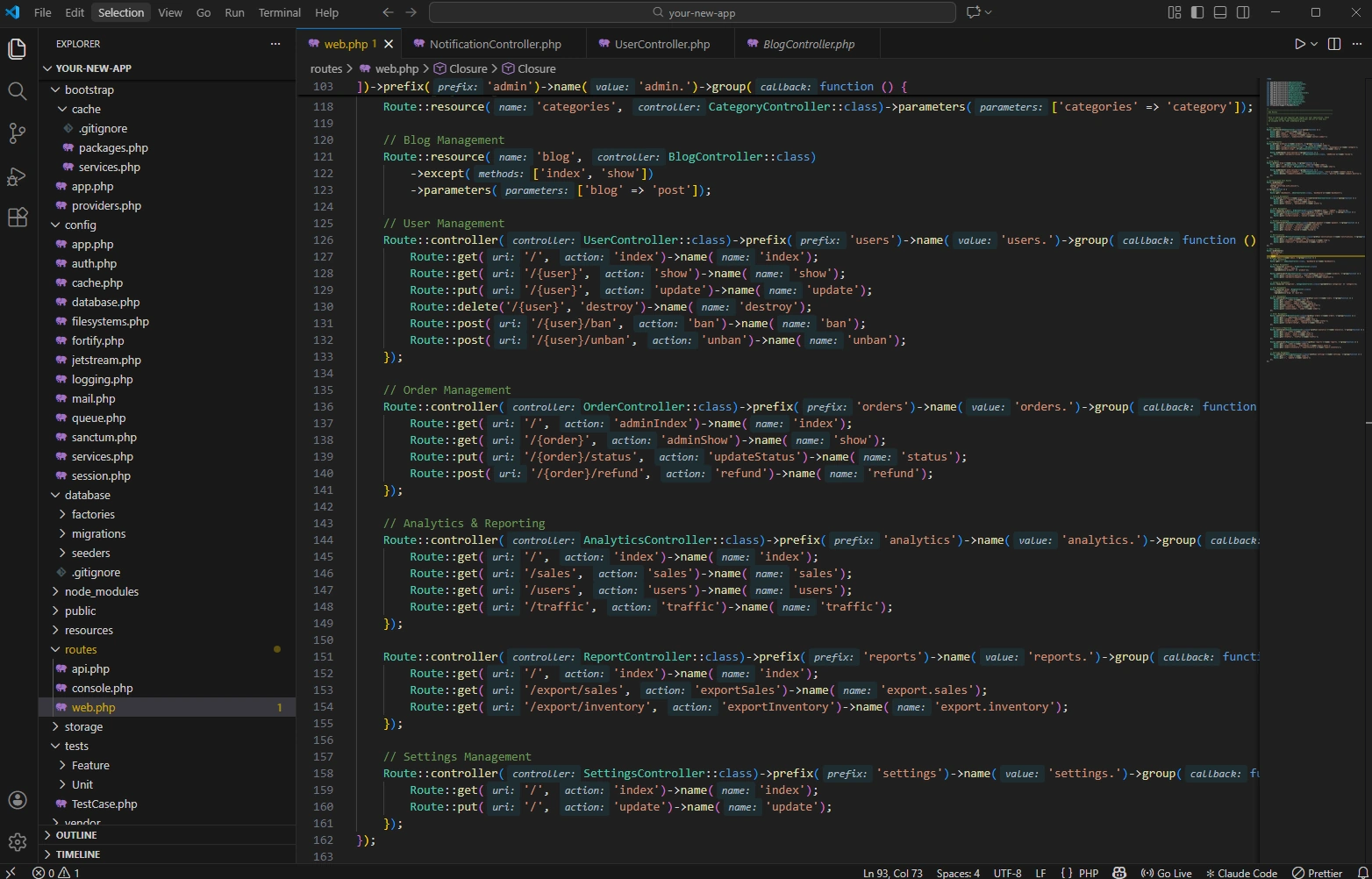Viewport: 1372px width, 879px height.
Task: Launch Claude Code from the status bar
Action: click(1240, 872)
